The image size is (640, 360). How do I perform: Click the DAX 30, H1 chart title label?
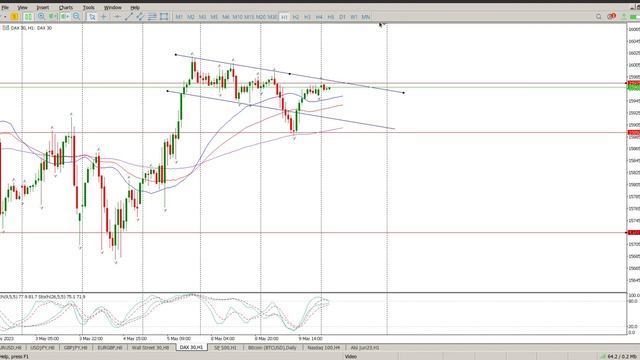[x=31, y=28]
